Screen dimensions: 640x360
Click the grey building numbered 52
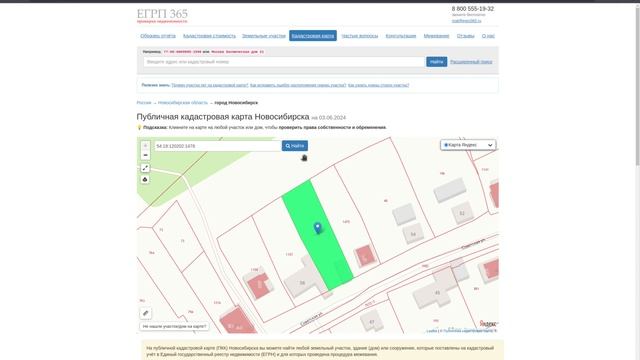[462, 213]
